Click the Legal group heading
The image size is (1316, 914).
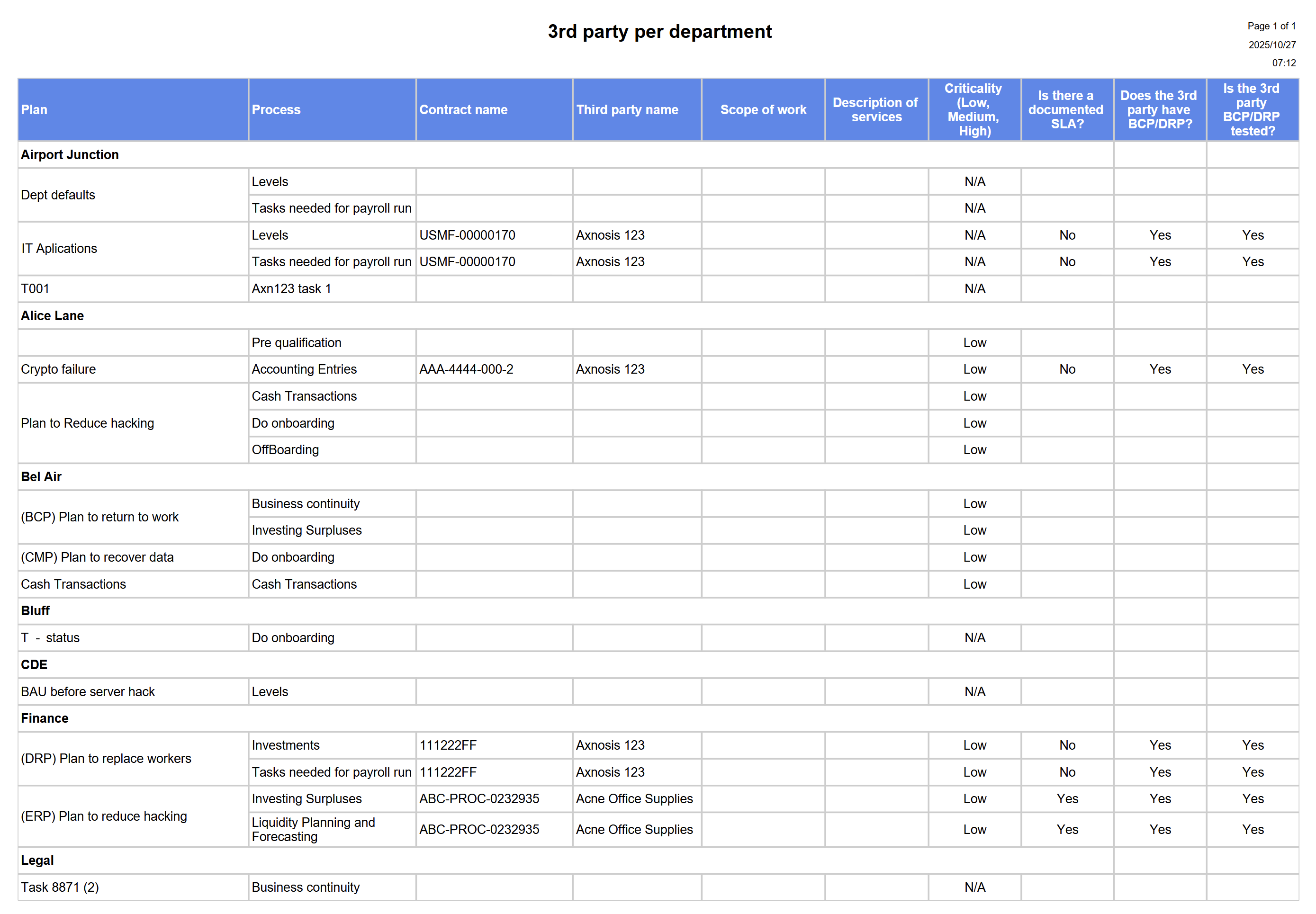pos(37,860)
